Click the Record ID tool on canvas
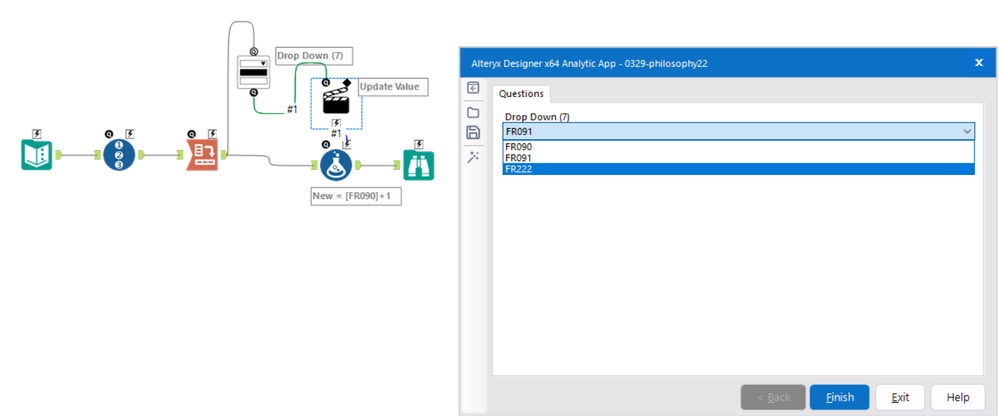999x416 pixels. point(119,155)
